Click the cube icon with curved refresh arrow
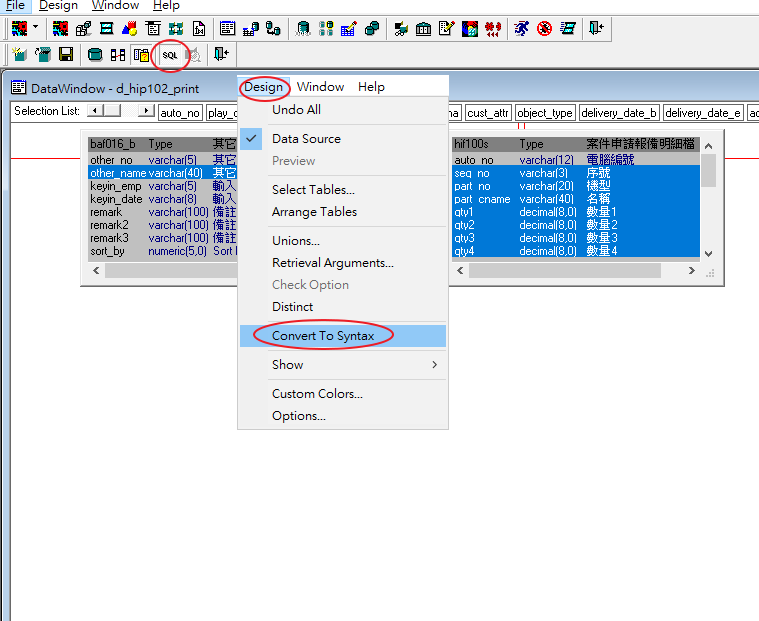This screenshot has width=759, height=621. (43, 54)
